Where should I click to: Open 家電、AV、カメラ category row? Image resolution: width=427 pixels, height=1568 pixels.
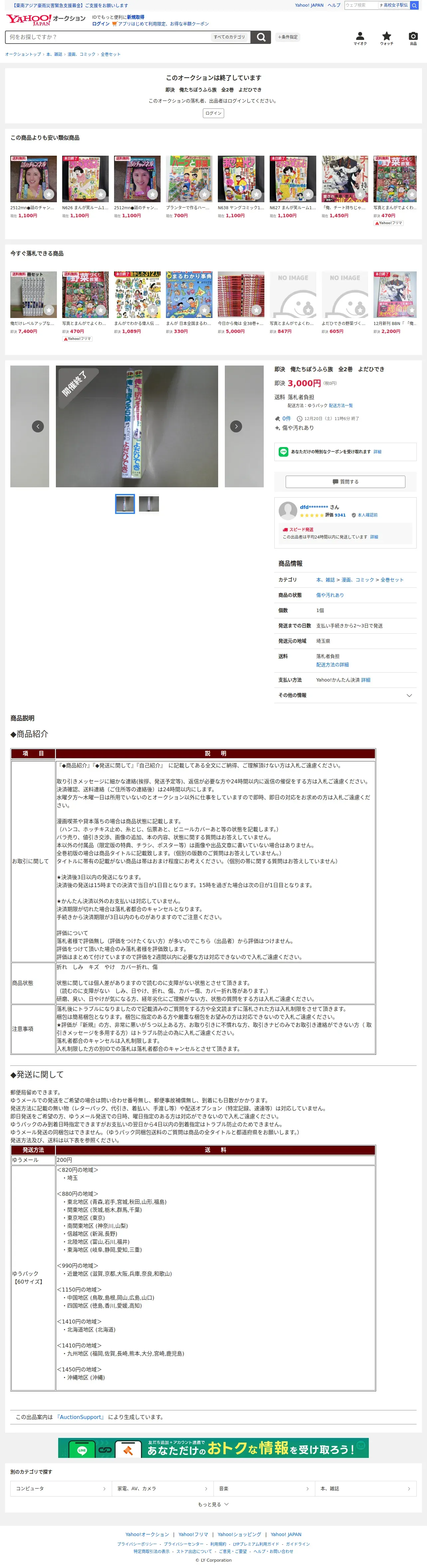162,1488
